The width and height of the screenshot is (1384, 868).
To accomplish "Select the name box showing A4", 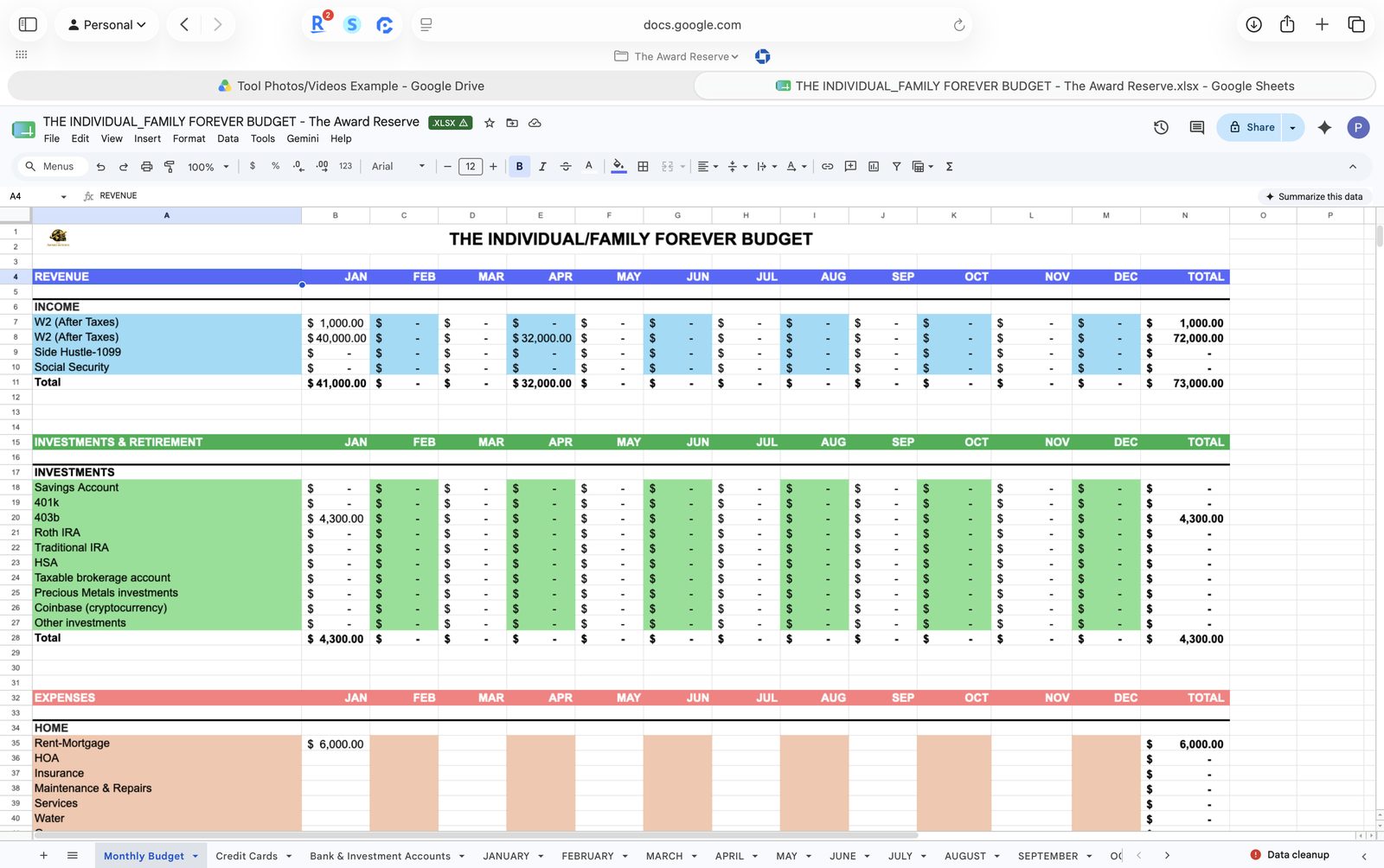I will (x=36, y=196).
